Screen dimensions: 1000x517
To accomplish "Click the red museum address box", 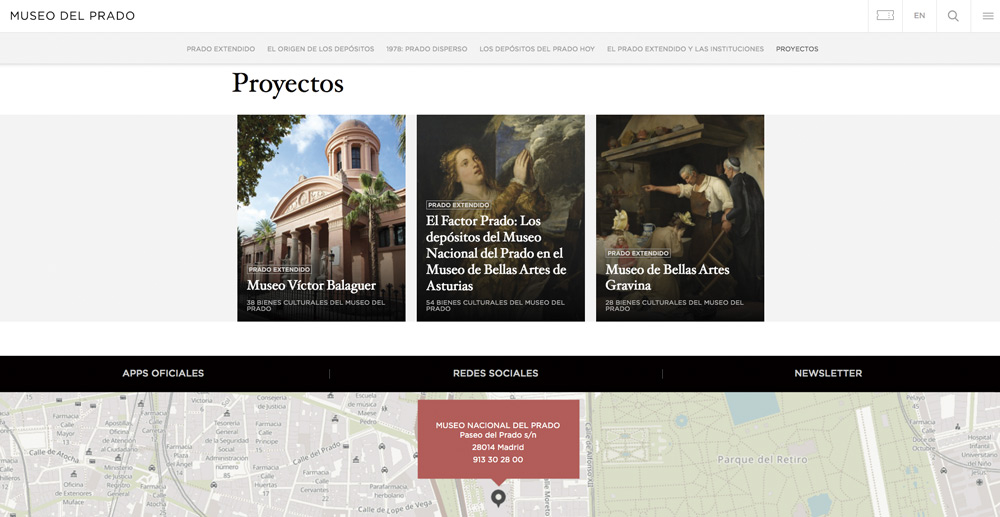I will pos(498,439).
